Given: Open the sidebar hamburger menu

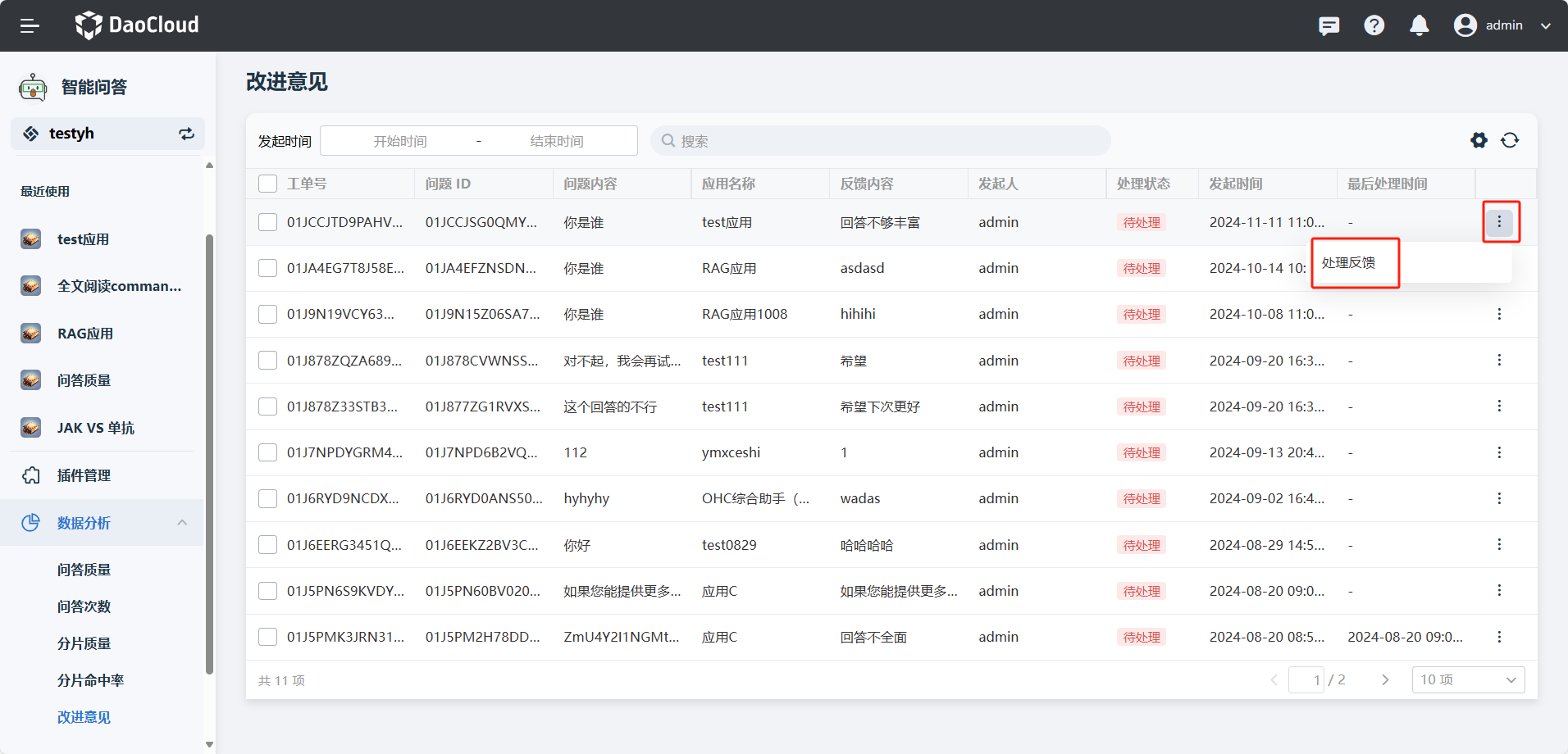Looking at the screenshot, I should pos(30,25).
